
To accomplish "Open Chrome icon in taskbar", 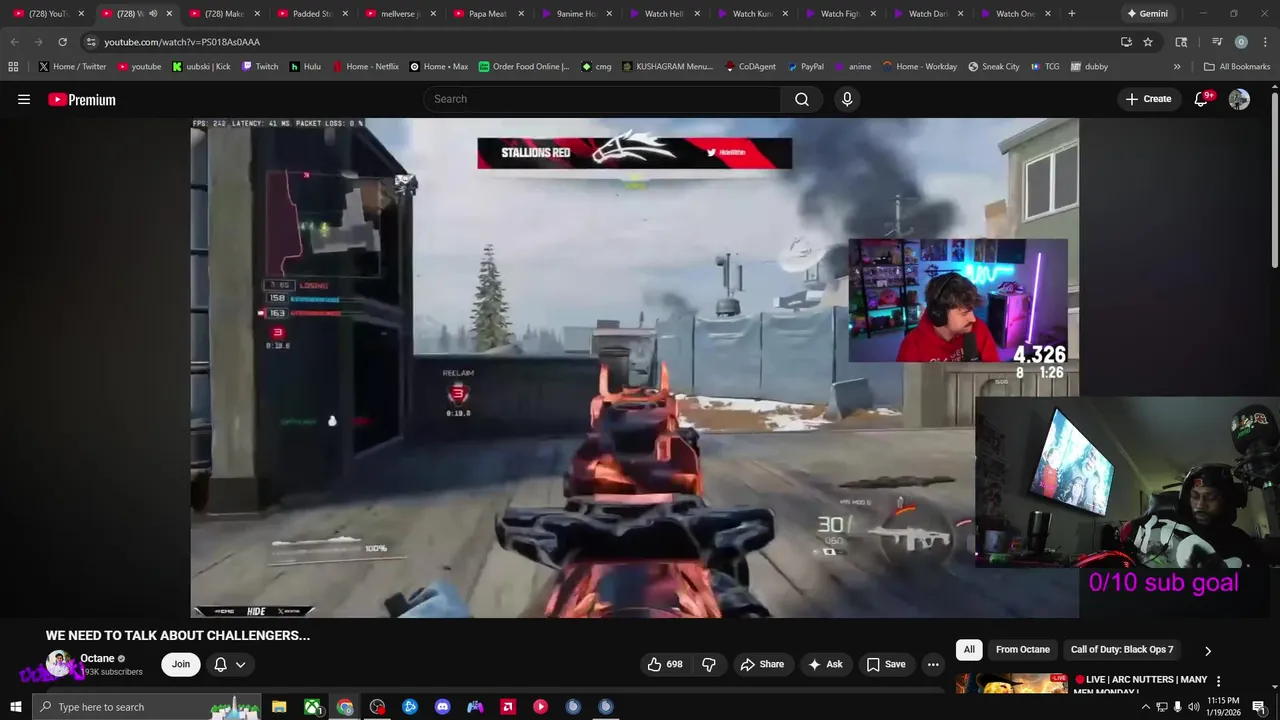I will (345, 707).
